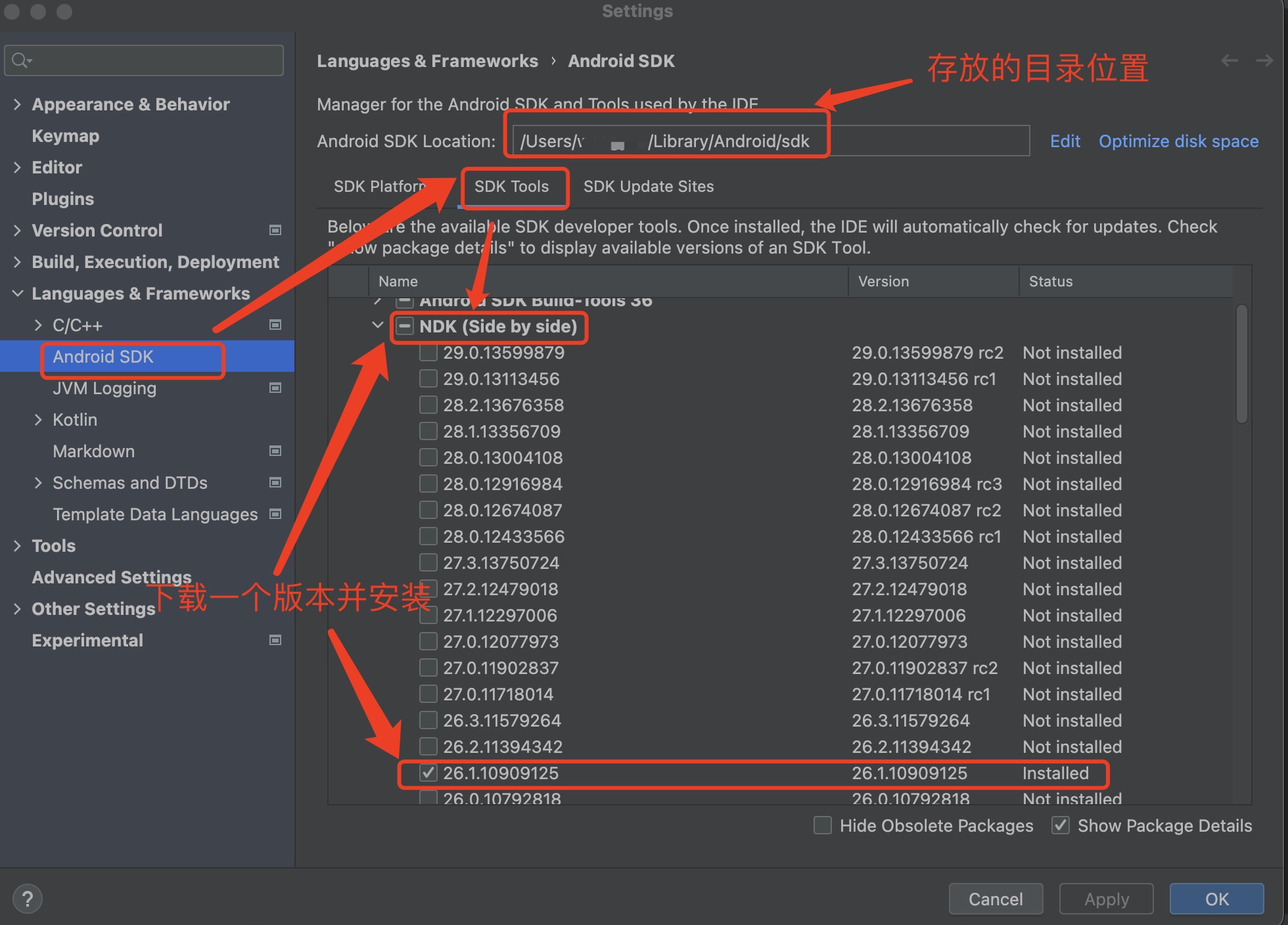1288x925 pixels.
Task: Check NDK version 29.0.13599879
Action: tap(428, 353)
